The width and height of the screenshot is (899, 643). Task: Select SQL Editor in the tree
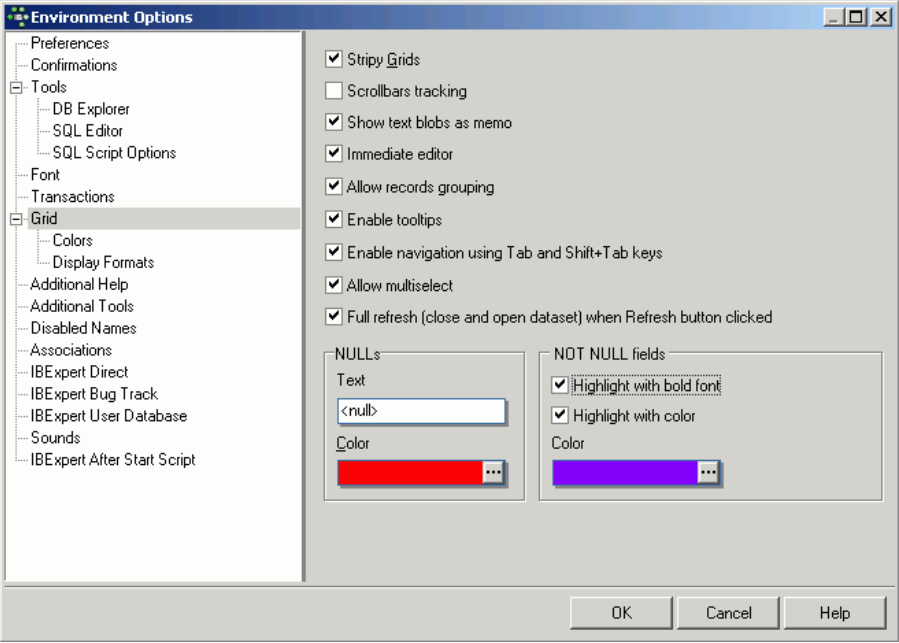point(88,131)
